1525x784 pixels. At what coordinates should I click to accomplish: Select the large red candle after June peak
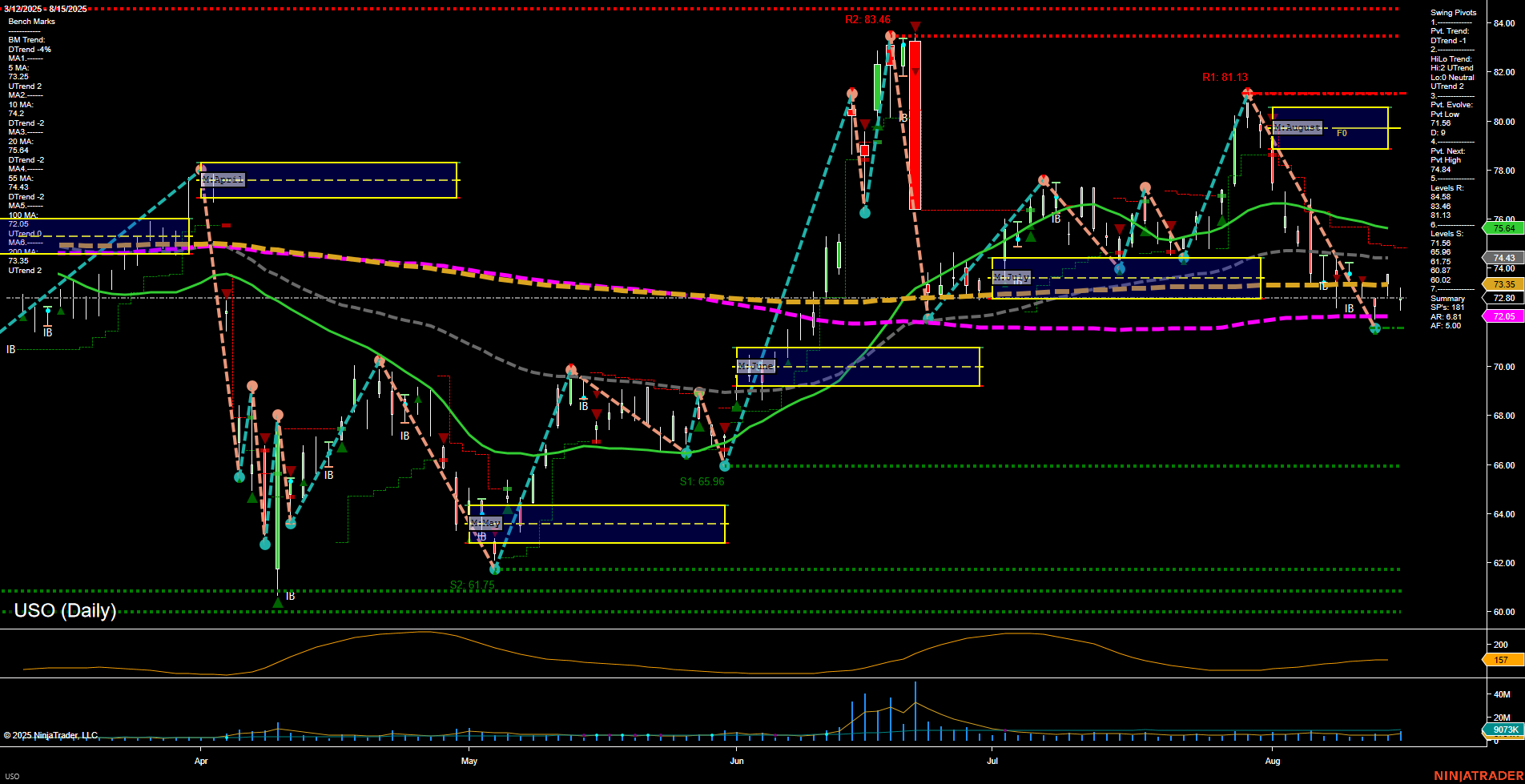point(915,125)
